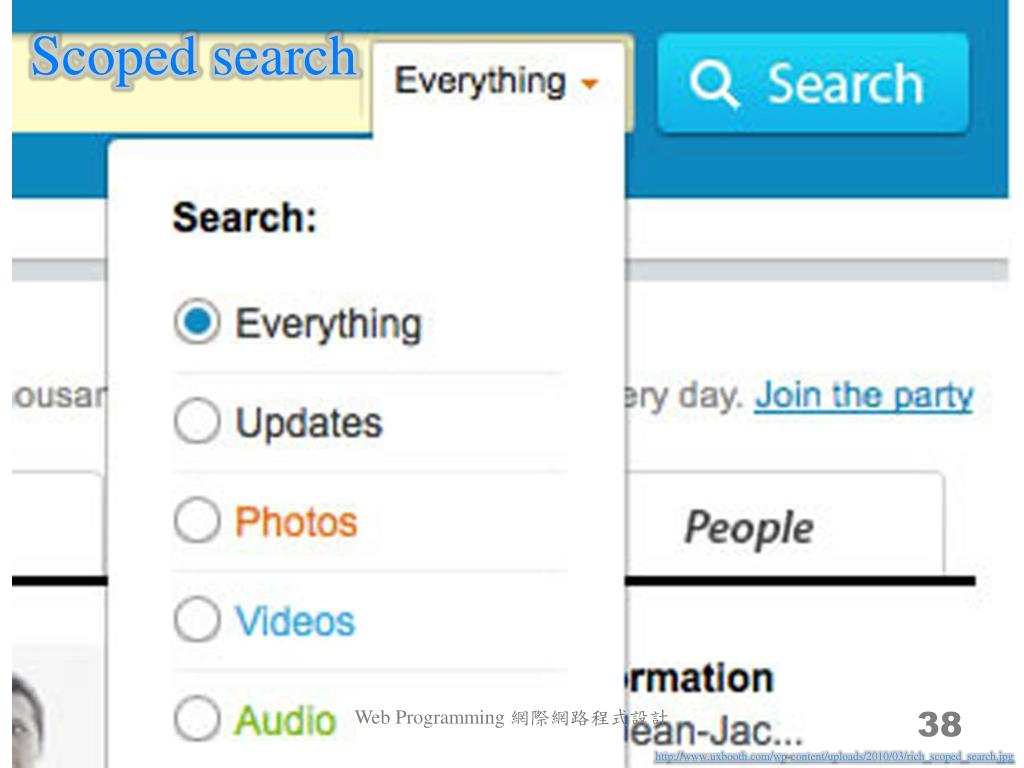Open the uxbooth.com image source link
The image size is (1024, 768).
tap(833, 757)
